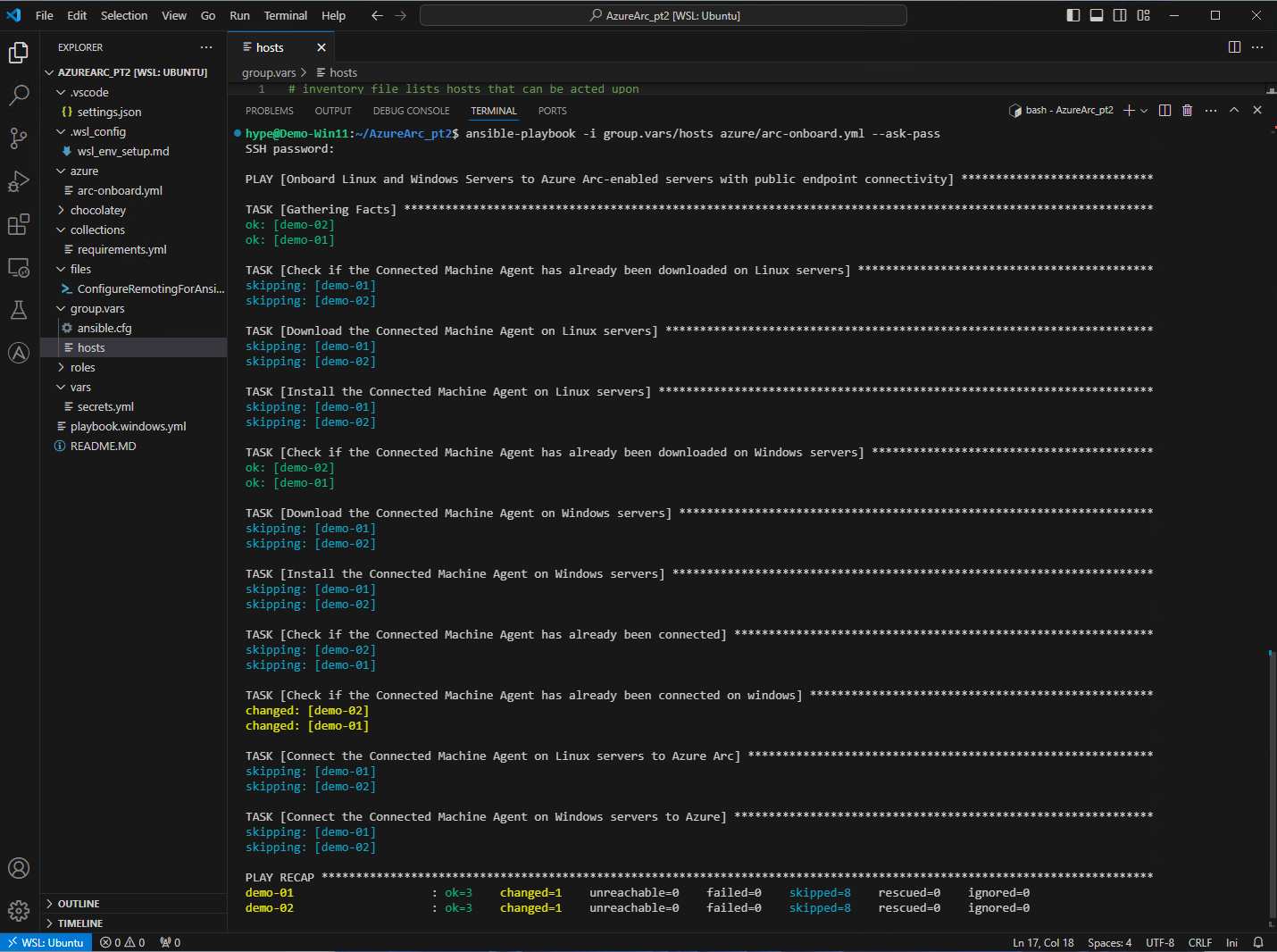Open the Explorer view in activity bar
The image size is (1277, 952).
tap(19, 53)
